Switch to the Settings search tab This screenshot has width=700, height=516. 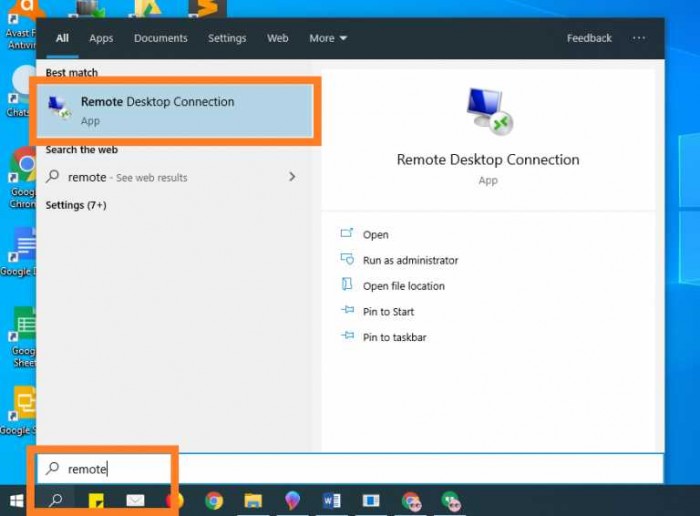tap(227, 38)
